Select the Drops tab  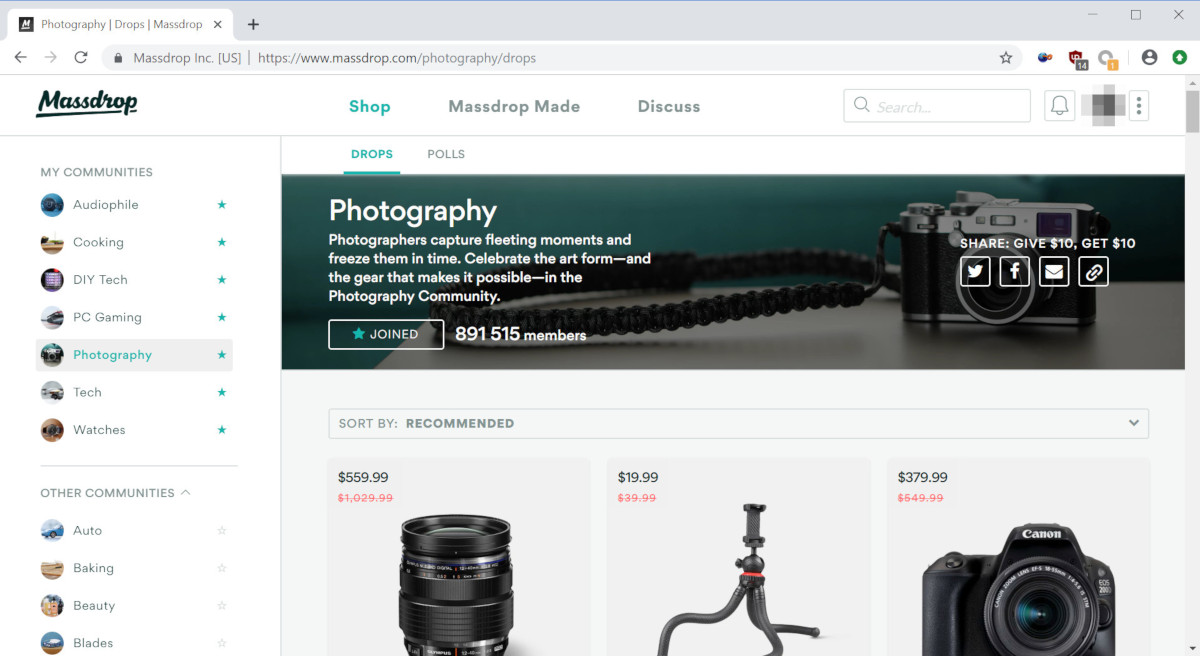pyautogui.click(x=372, y=154)
